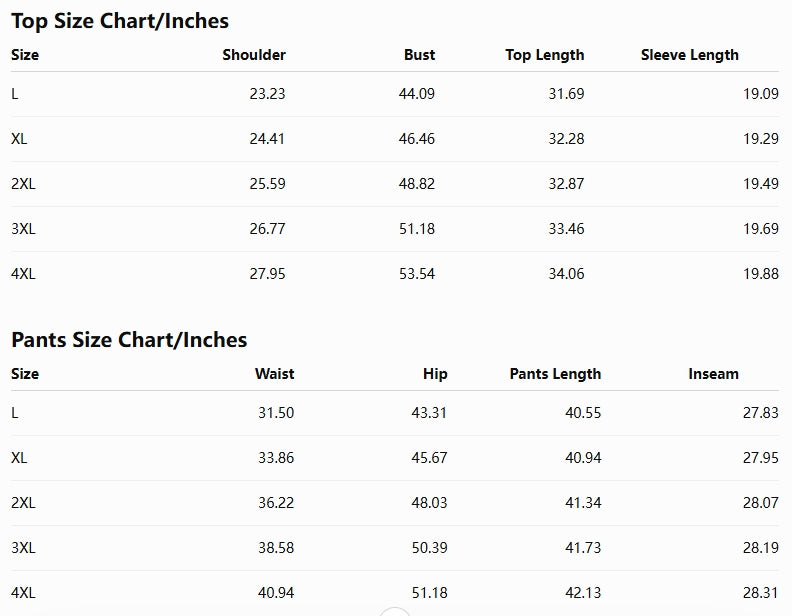792x616 pixels.
Task: Click the Inseam column header
Action: (713, 374)
